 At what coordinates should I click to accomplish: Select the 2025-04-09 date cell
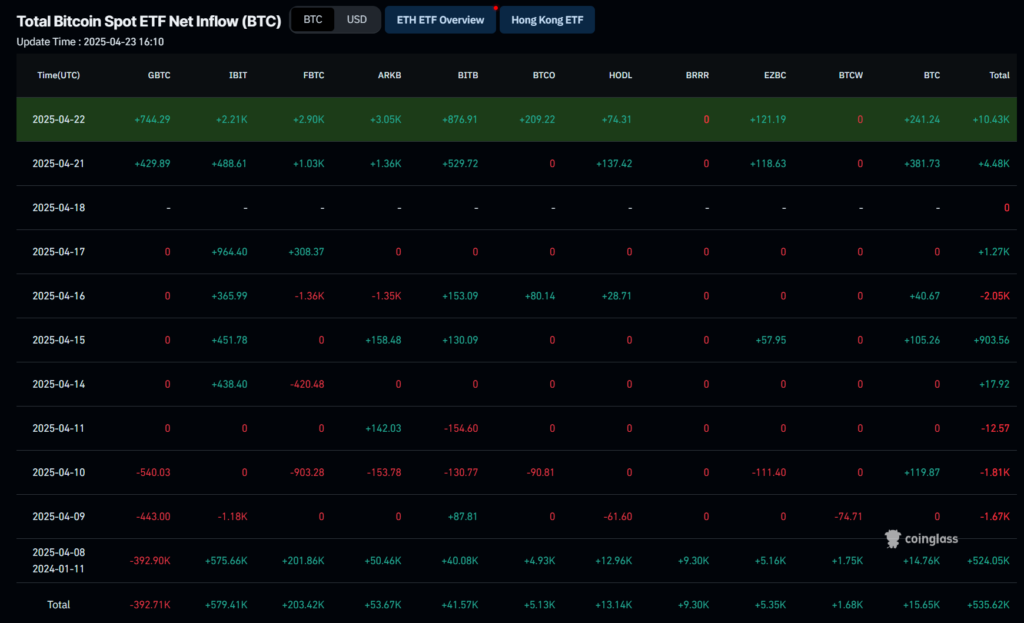(59, 517)
